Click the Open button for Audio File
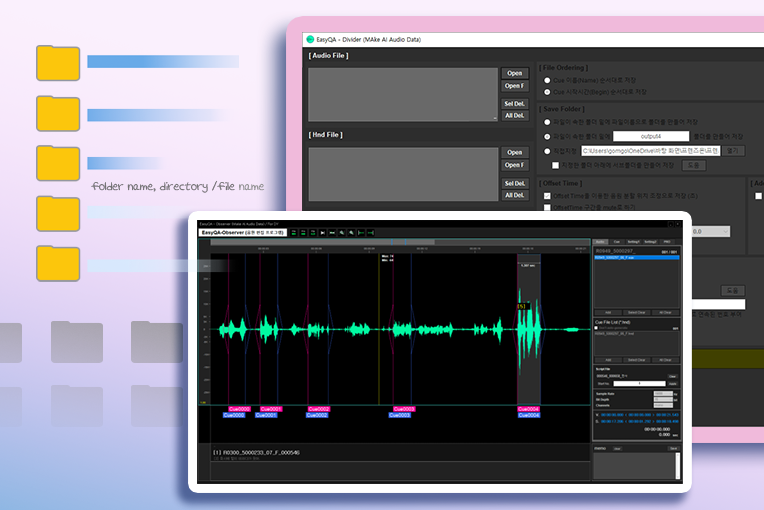 [x=514, y=73]
